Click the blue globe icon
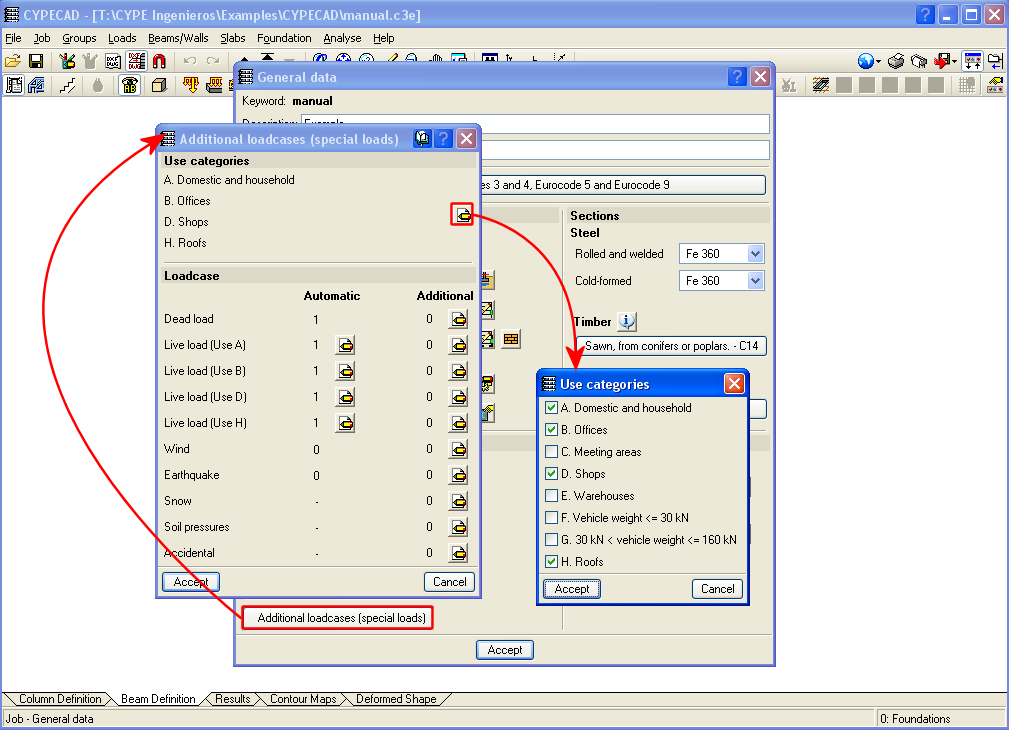The height and width of the screenshot is (730, 1009). pos(866,61)
